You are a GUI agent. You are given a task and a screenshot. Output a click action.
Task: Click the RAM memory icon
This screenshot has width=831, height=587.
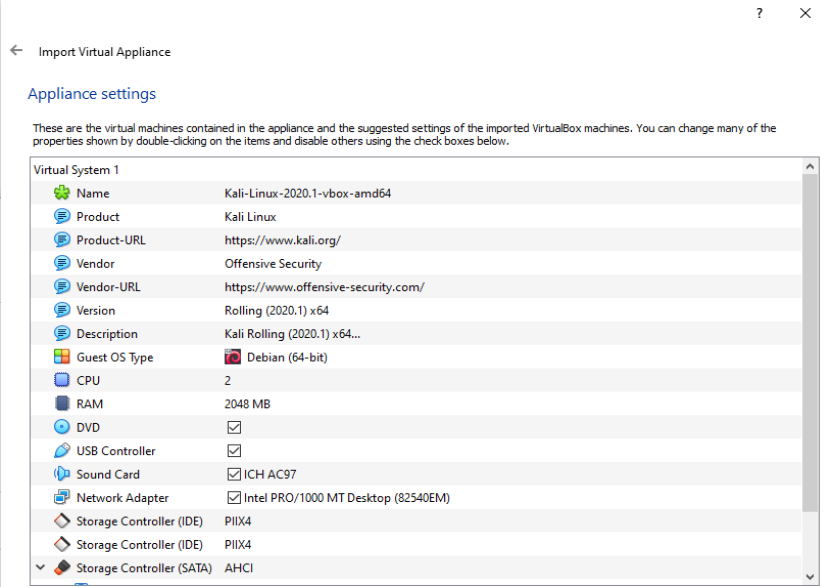62,404
